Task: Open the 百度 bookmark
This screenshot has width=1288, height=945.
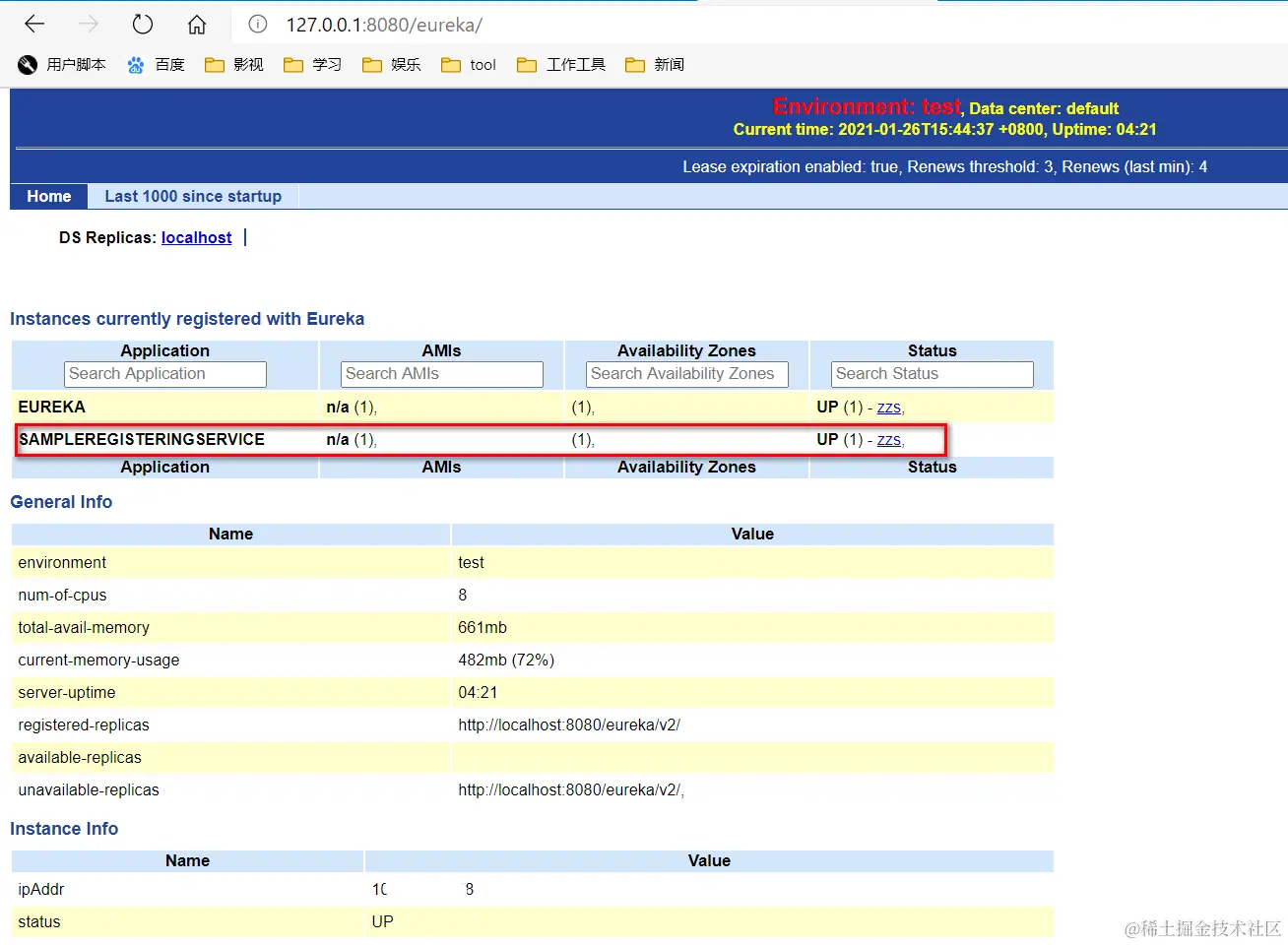Action: [x=157, y=65]
